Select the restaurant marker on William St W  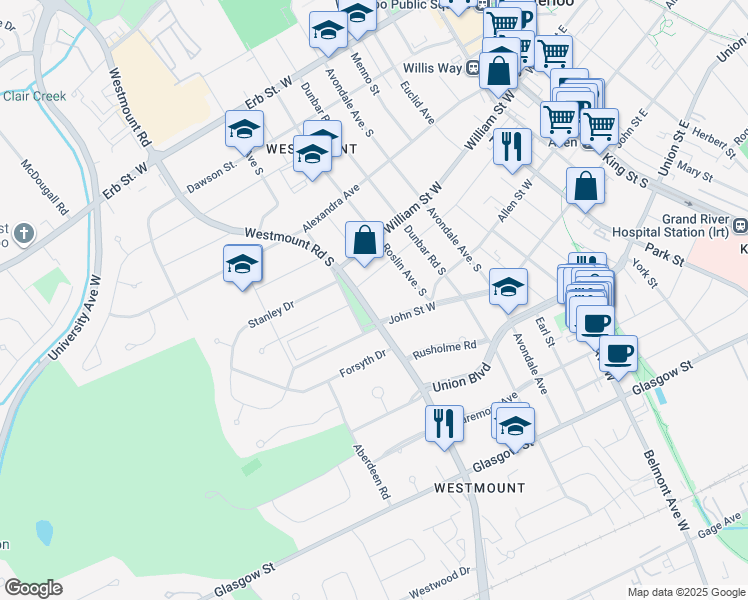tap(512, 146)
